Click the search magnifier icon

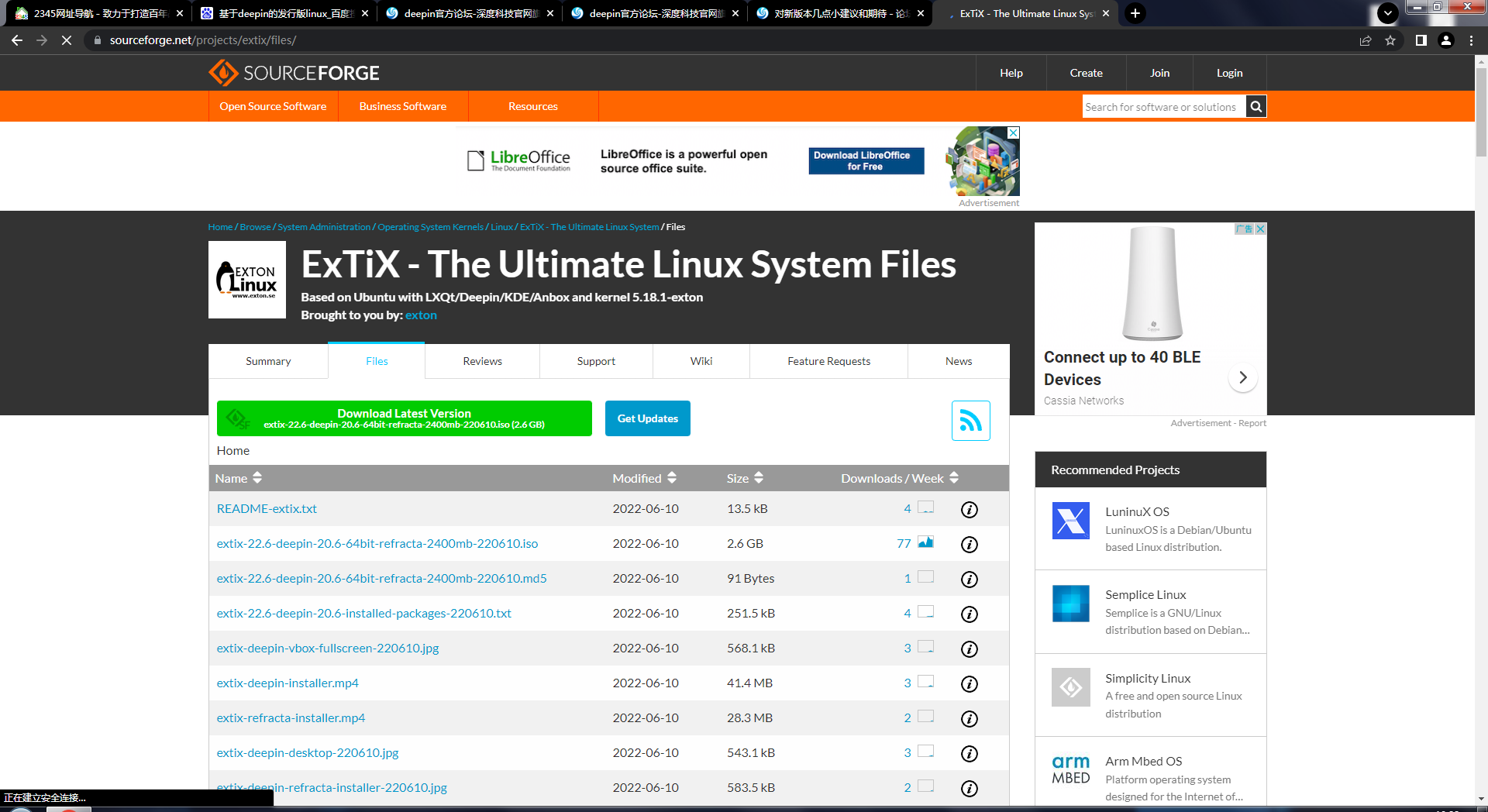1256,107
